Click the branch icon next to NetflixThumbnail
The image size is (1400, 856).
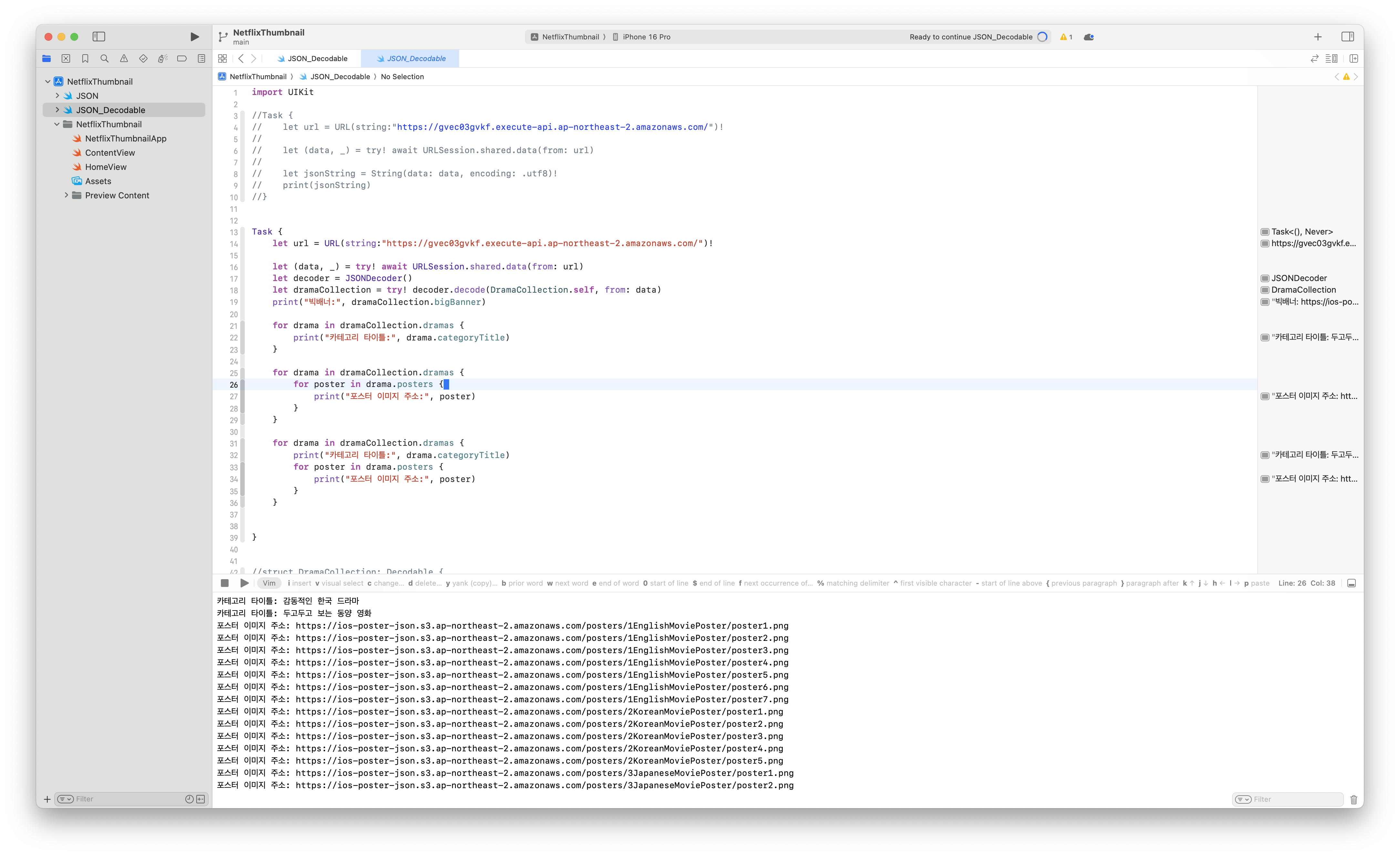(223, 37)
